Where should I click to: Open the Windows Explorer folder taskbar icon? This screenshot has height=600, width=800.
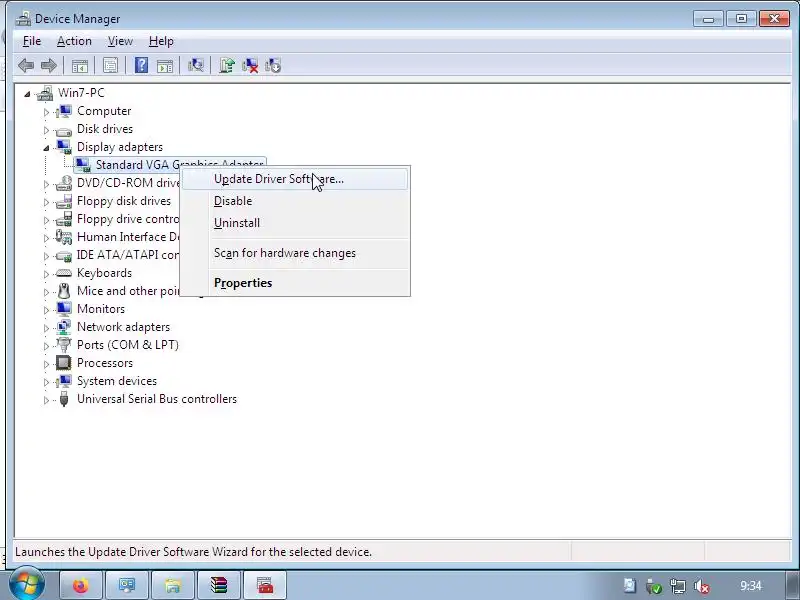[173, 585]
